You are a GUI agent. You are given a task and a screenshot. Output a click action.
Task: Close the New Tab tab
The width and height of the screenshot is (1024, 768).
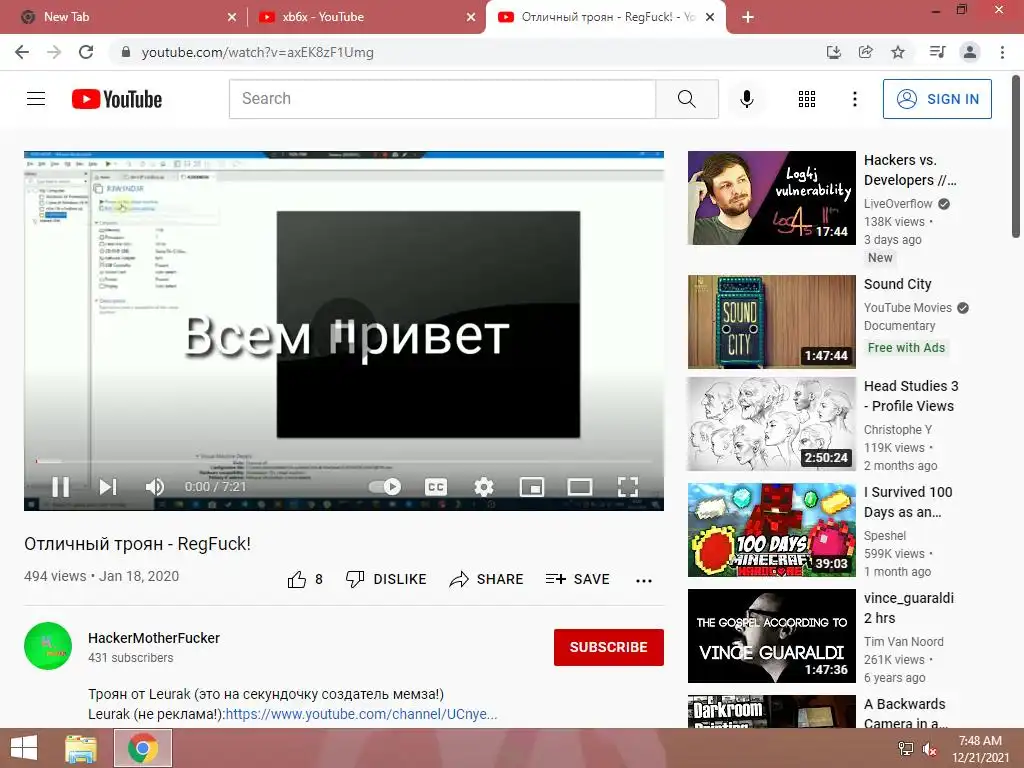point(232,17)
